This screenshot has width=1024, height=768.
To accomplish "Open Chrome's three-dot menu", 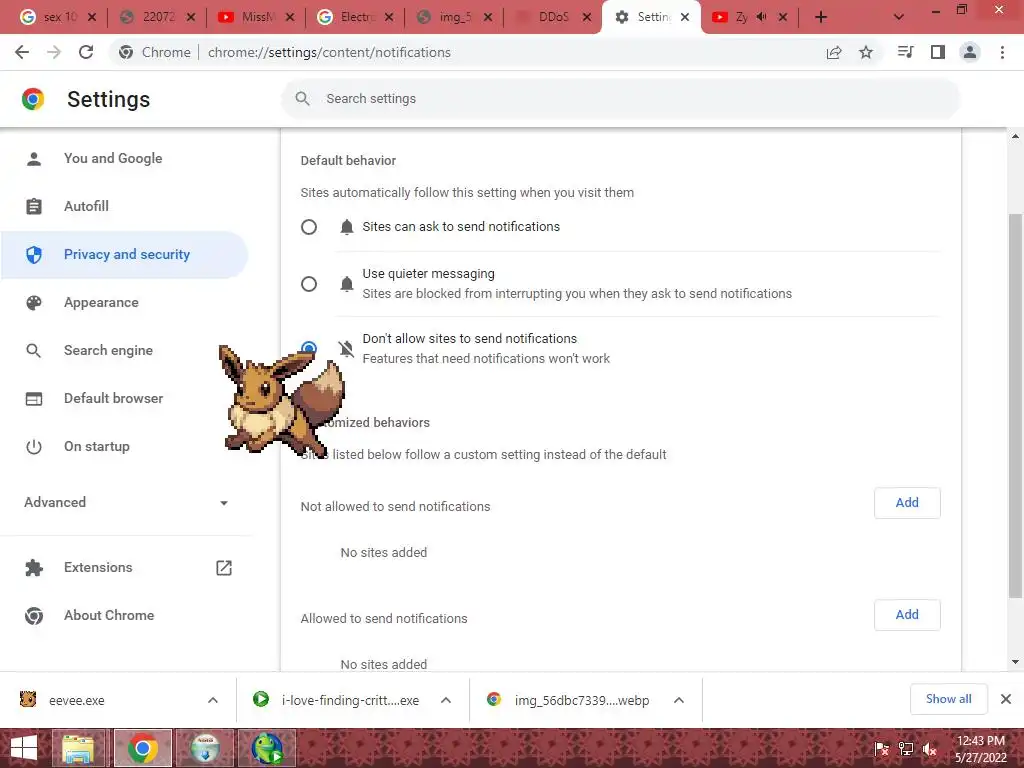I will click(x=1002, y=52).
